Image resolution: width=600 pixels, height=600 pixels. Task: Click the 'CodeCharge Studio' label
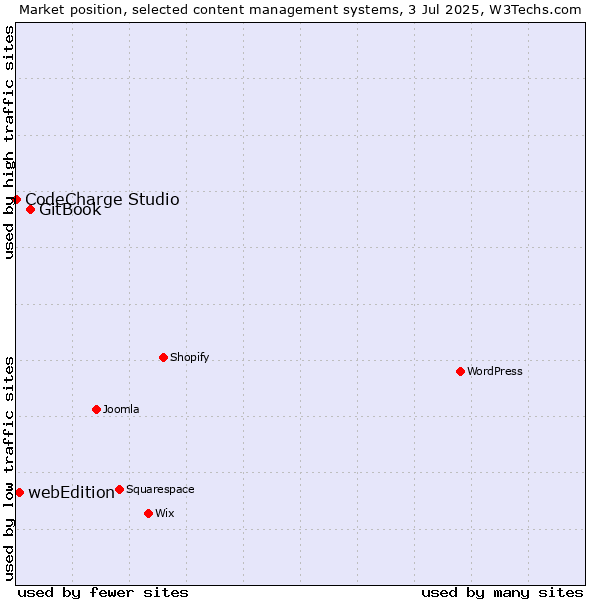tap(102, 199)
